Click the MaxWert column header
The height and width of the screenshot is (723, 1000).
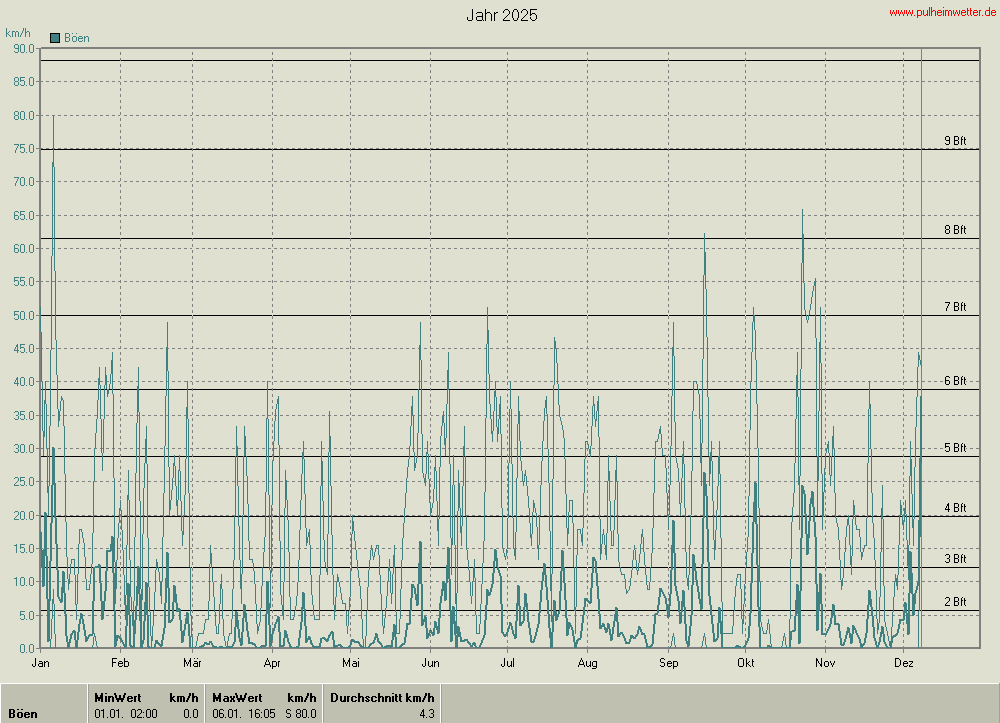(x=237, y=697)
